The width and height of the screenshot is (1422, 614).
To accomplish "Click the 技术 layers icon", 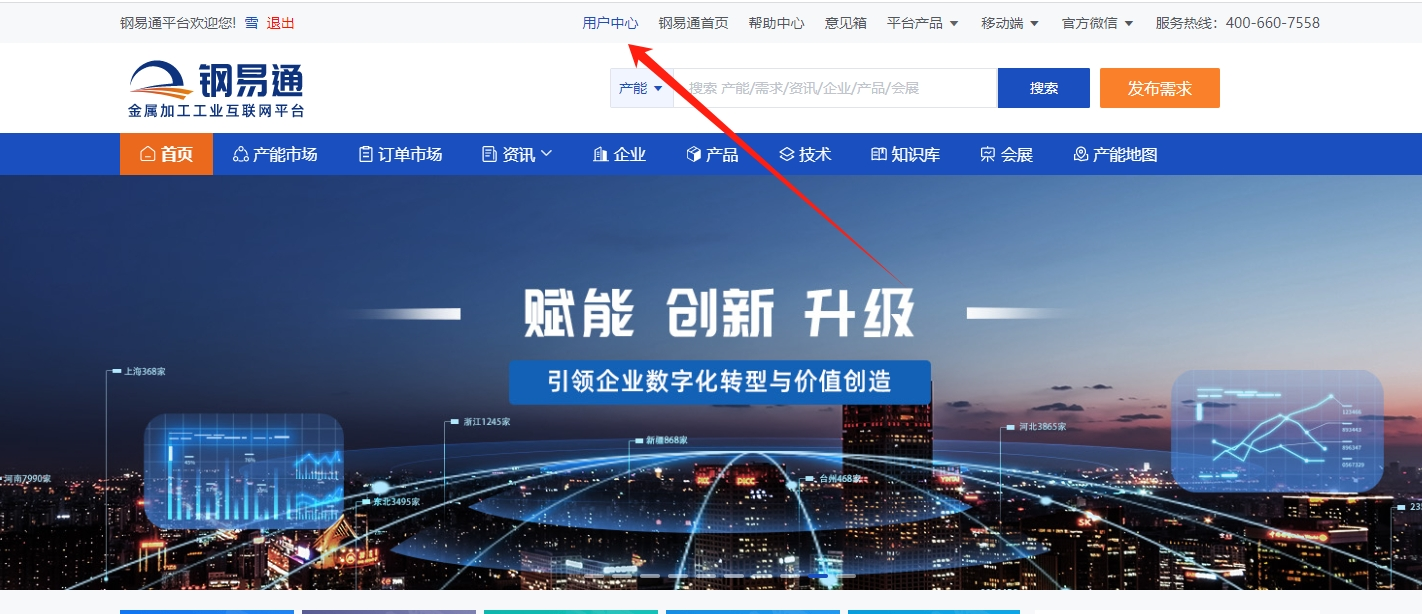I will 786,155.
